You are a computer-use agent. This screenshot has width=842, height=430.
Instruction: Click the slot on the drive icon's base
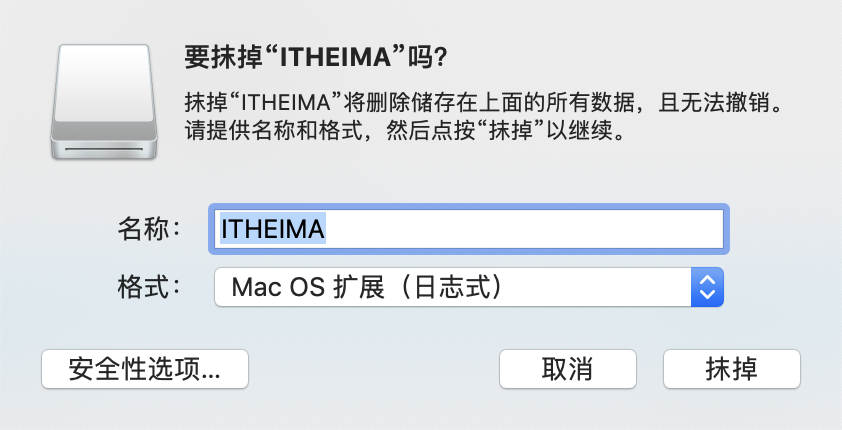coord(104,148)
